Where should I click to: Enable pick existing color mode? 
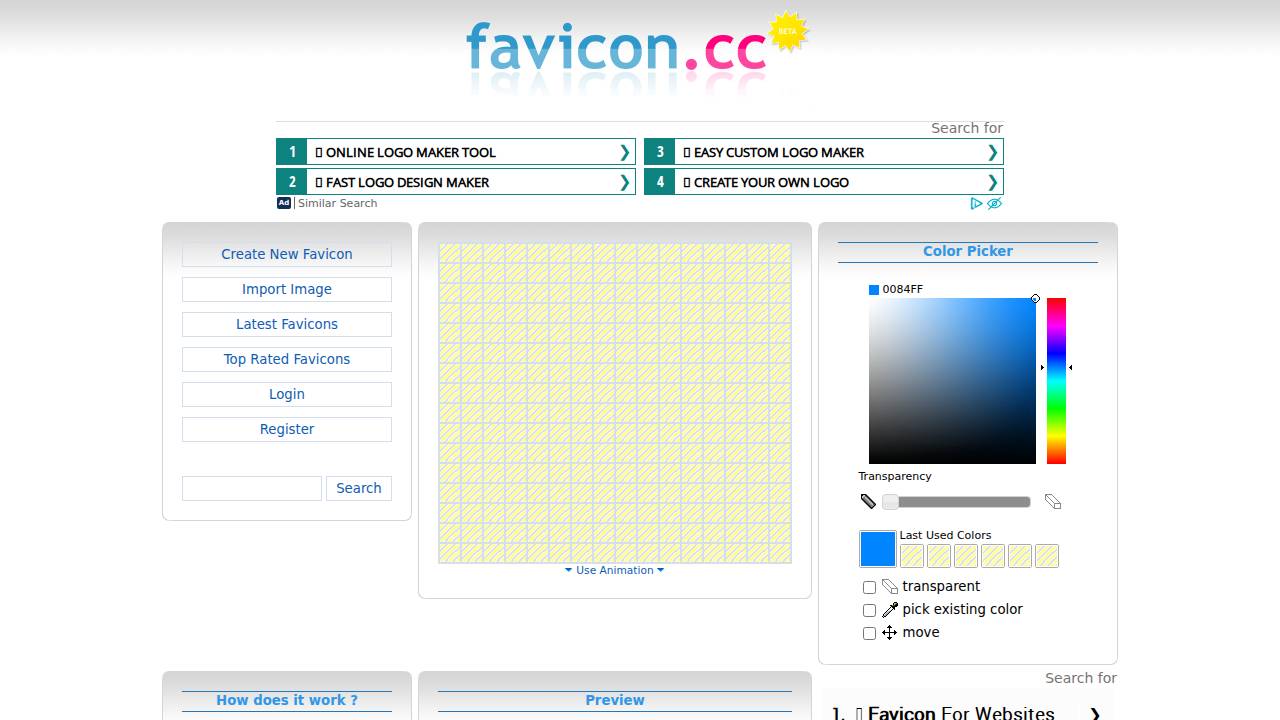(869, 610)
